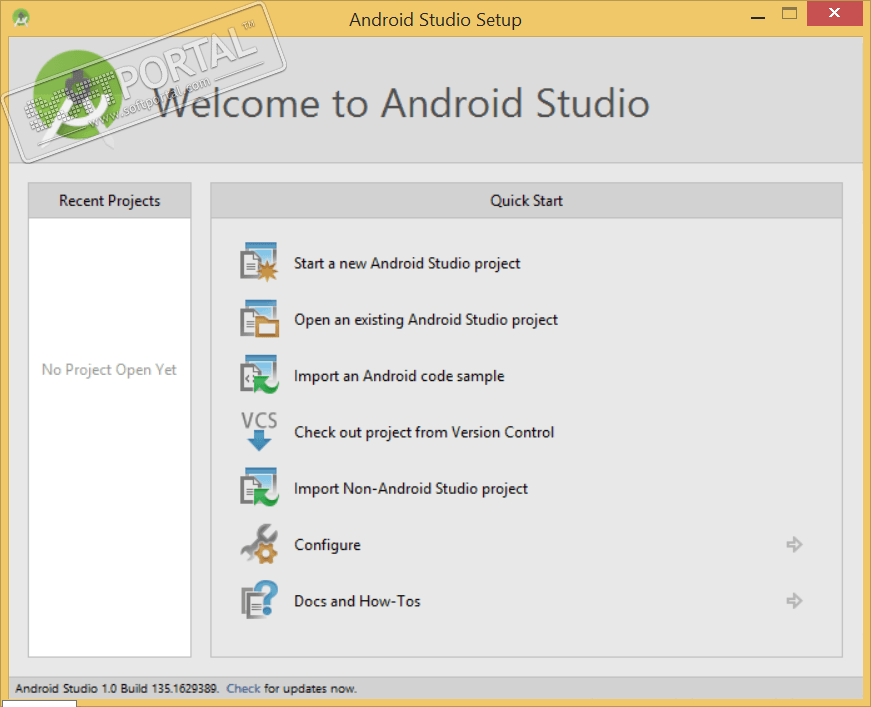
Task: Select Import Non-Android Studio project
Action: pos(411,489)
